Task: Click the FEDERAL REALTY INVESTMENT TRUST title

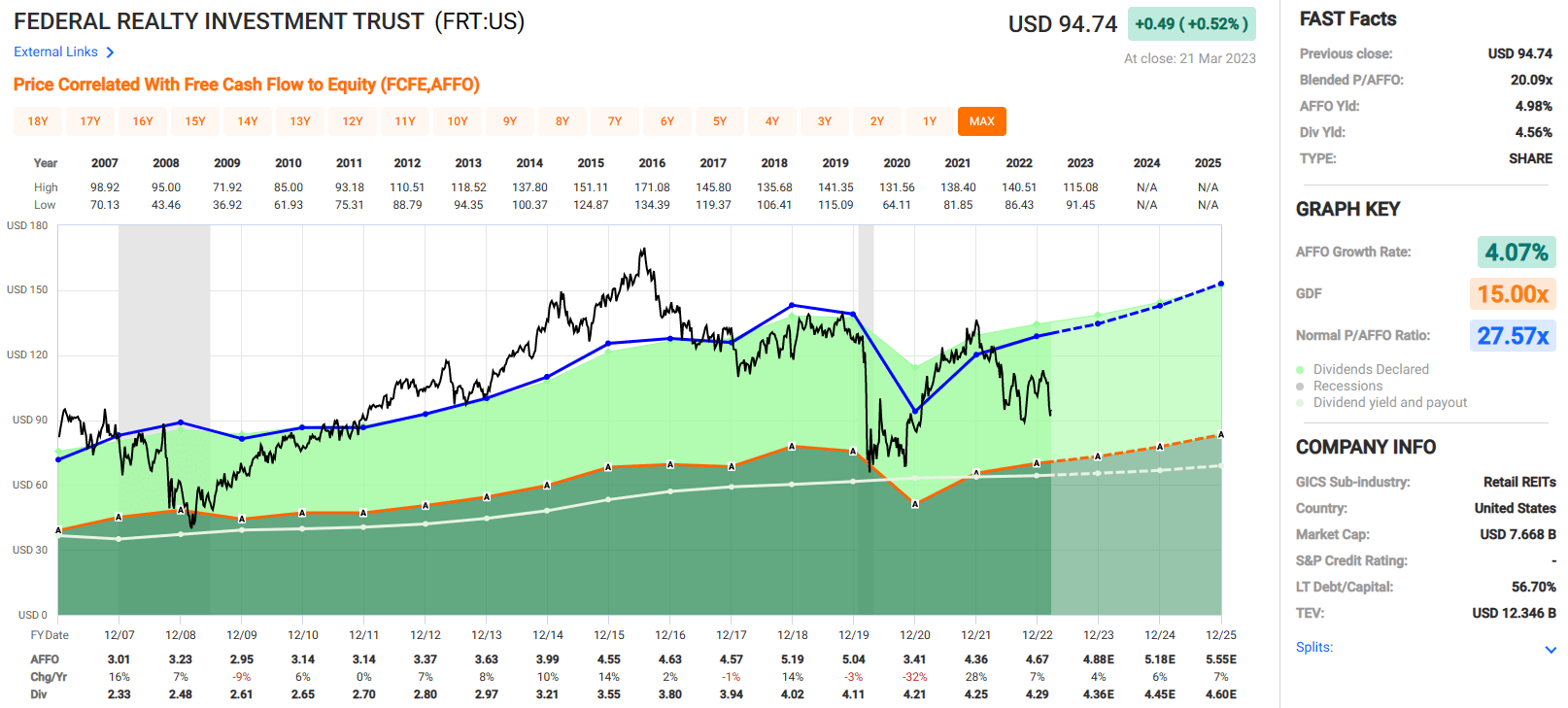Action: coord(219,21)
